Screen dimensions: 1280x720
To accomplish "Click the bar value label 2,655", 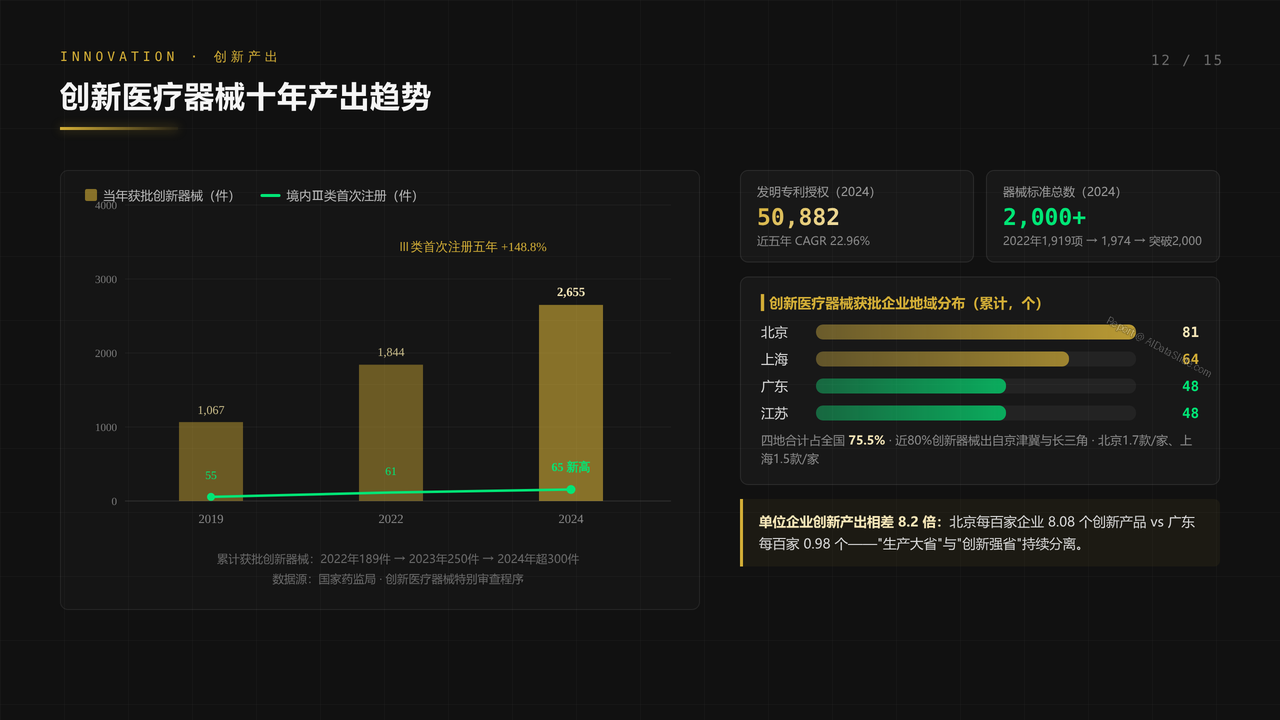I will 571,292.
